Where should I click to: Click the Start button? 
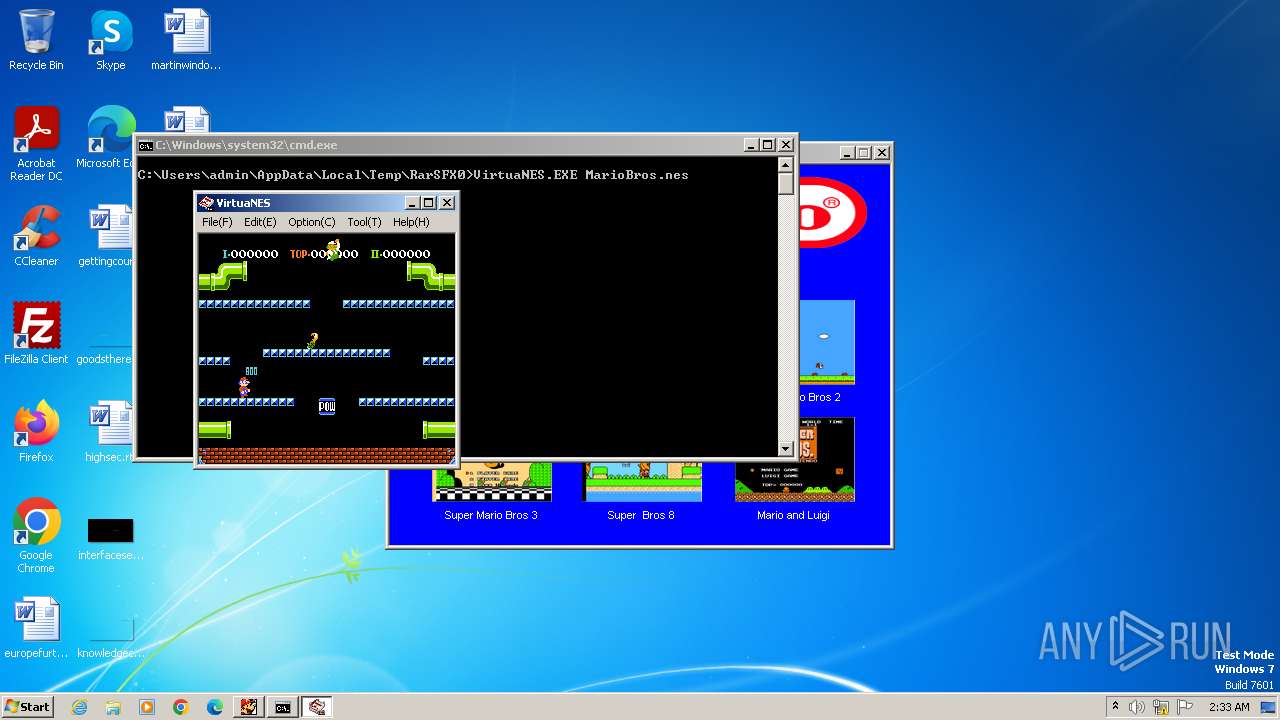(27, 707)
